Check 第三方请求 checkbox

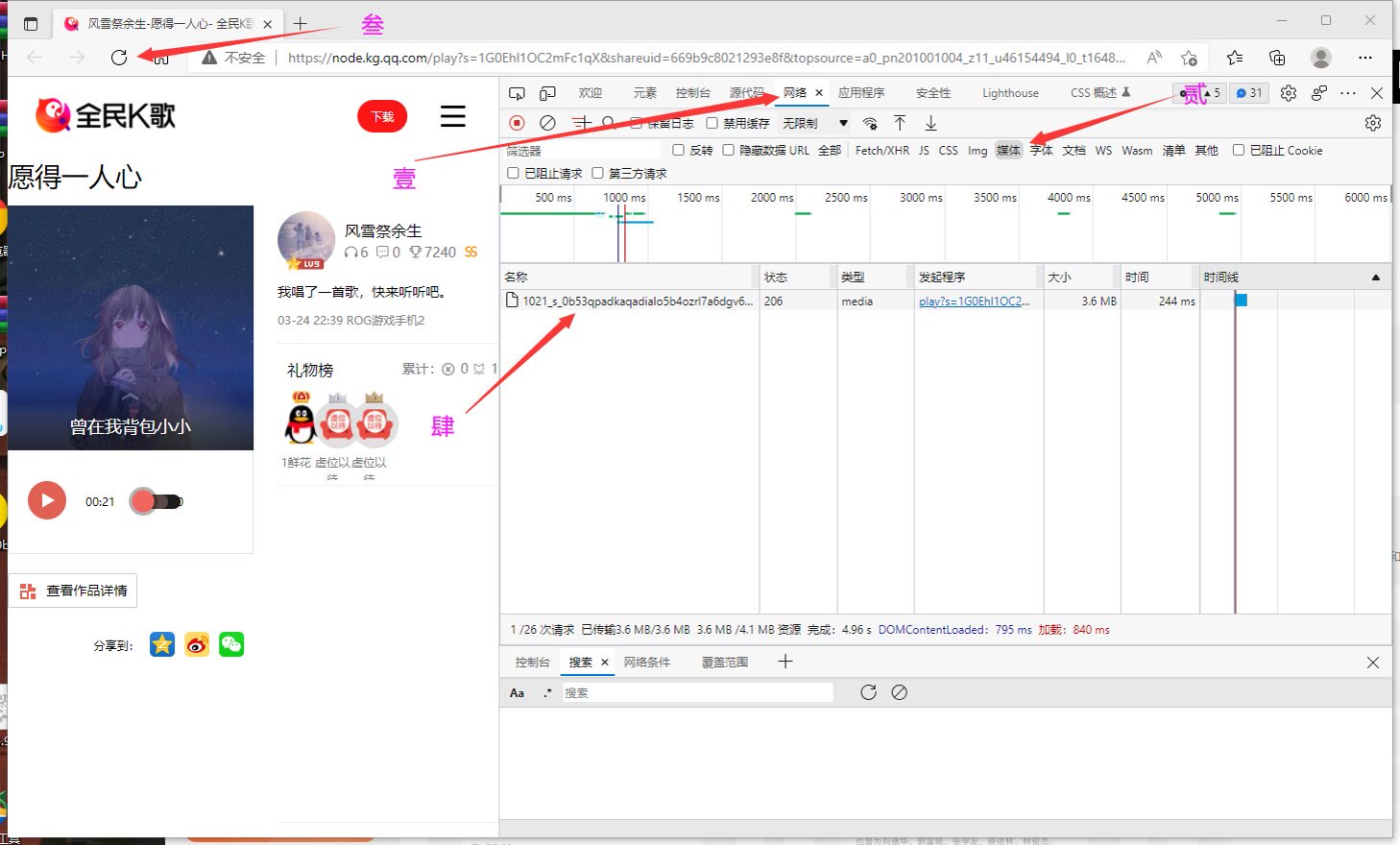pos(597,173)
